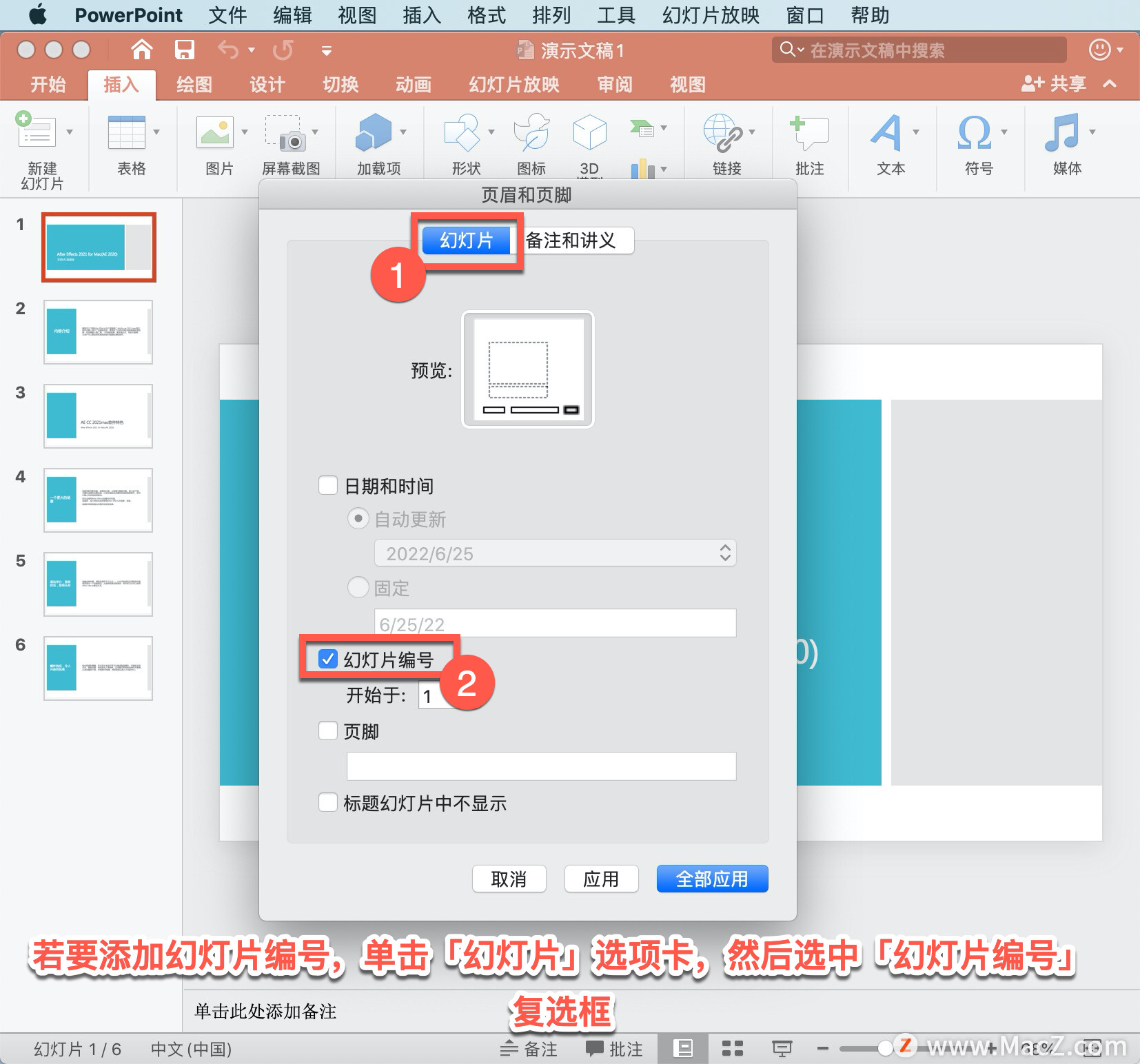The image size is (1140, 1064).
Task: Insert a table with the Table icon
Action: coord(127,132)
